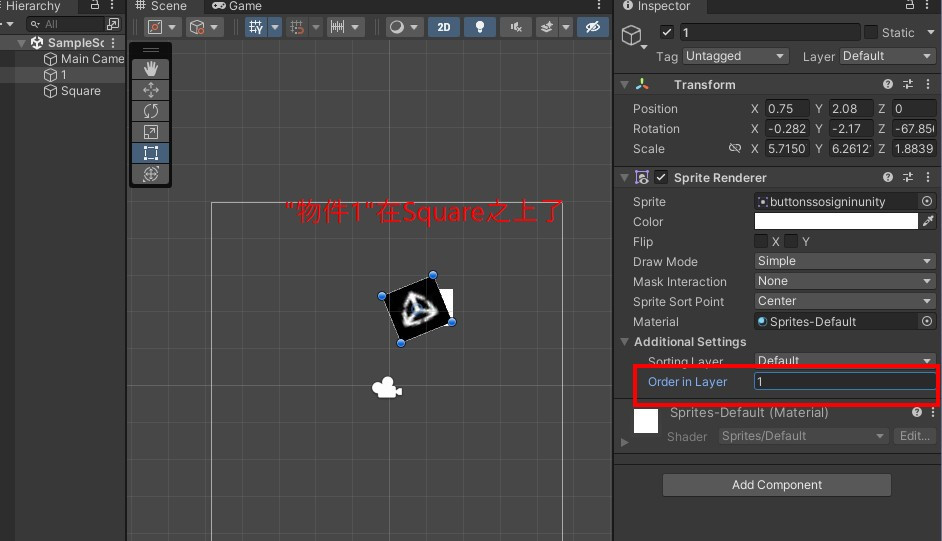Open draw mode sphere dropdown
Screen dimensions: 942x541
tap(403, 27)
